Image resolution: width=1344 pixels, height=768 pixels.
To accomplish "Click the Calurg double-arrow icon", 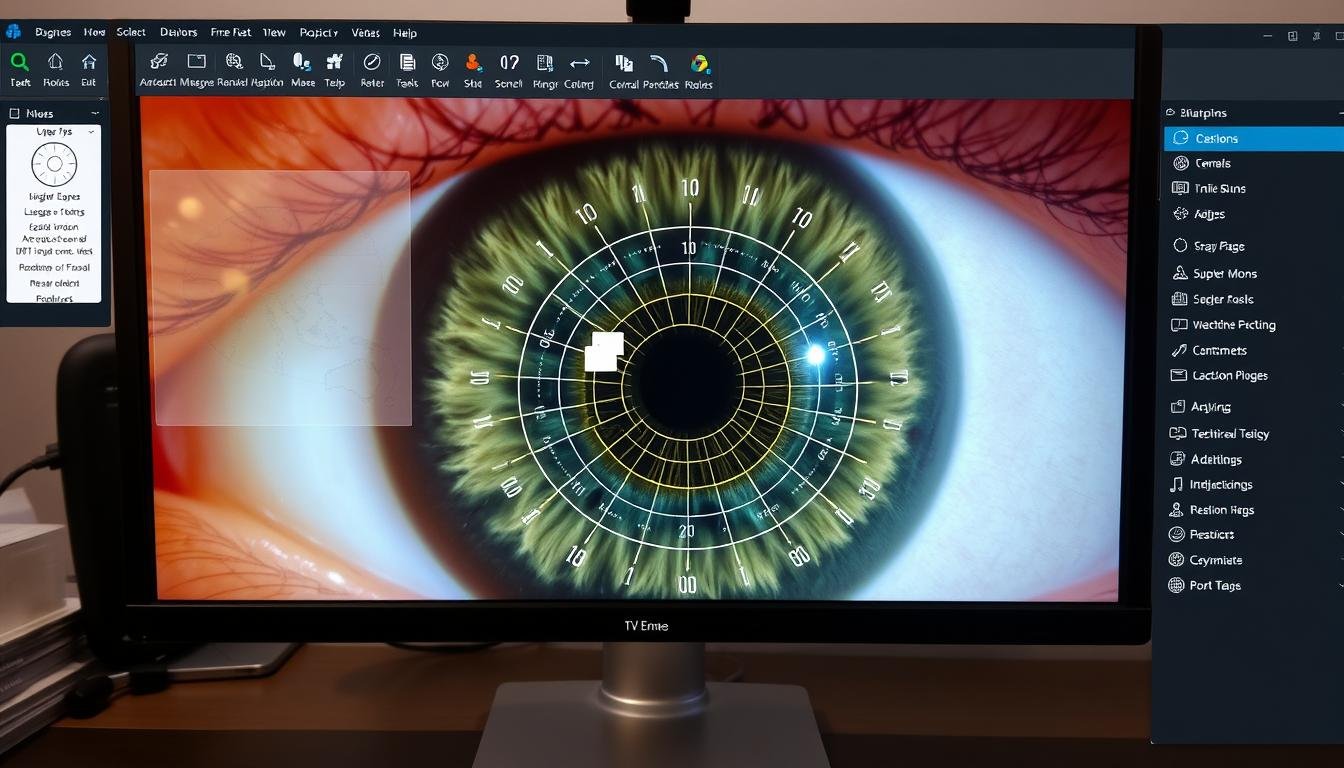I will pos(579,63).
